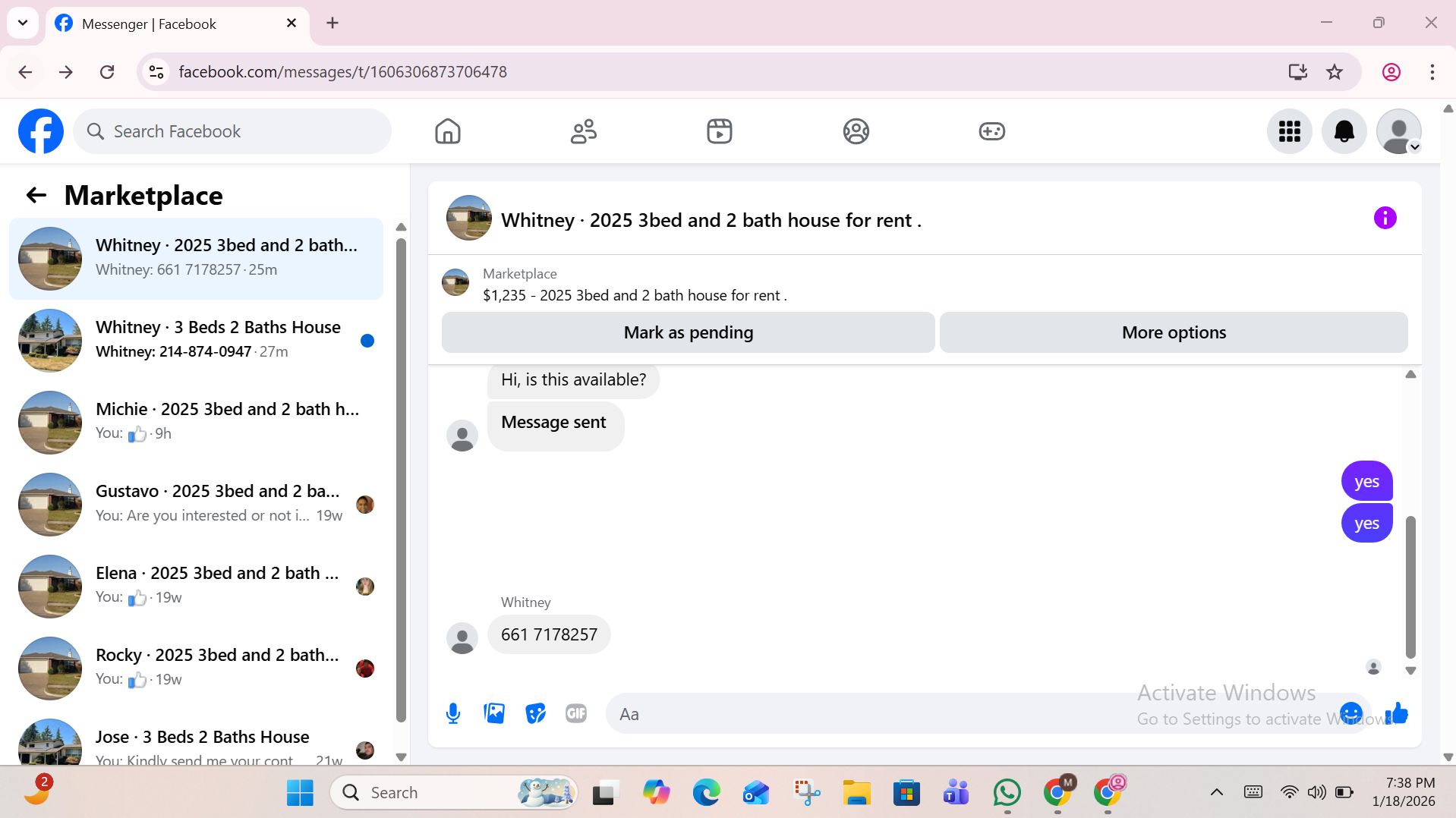Open Gustavo 2025 3bed conversation
The height and width of the screenshot is (818, 1456).
coord(197,505)
